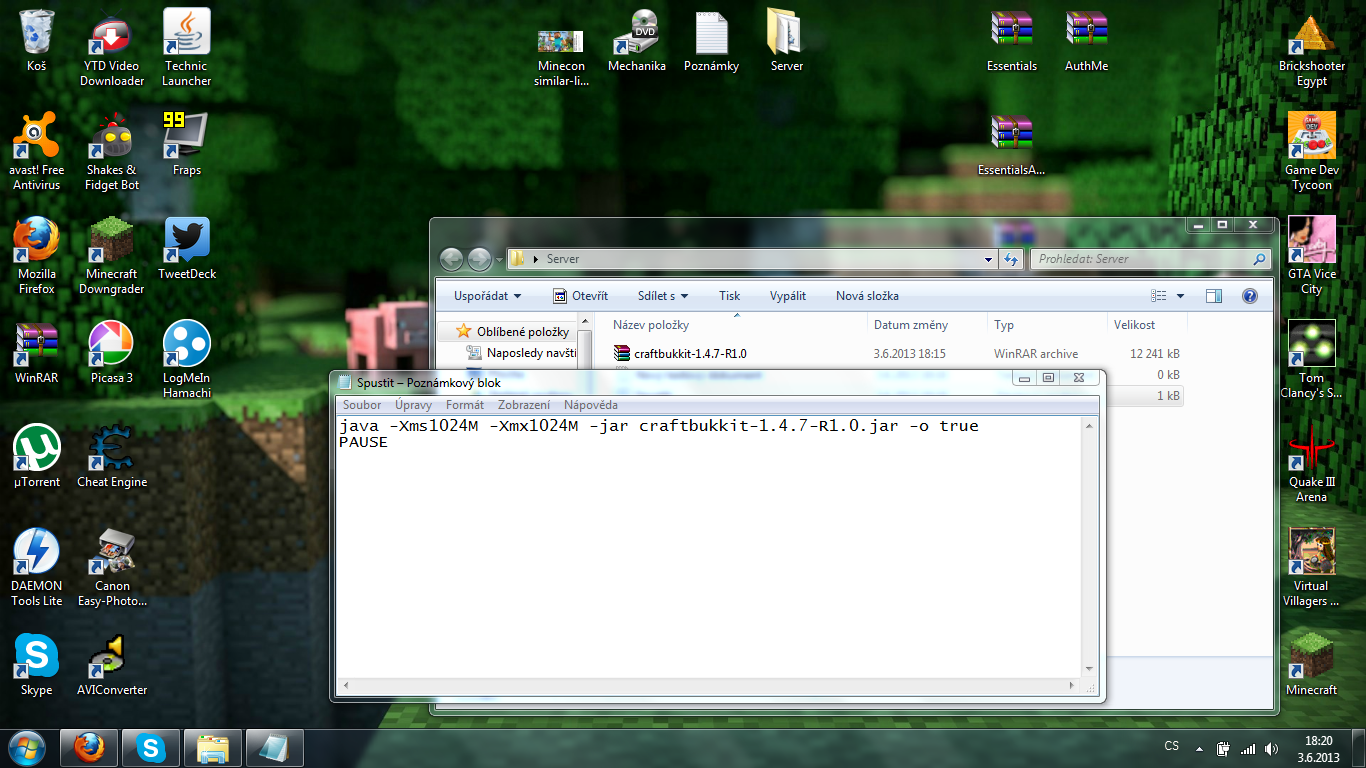Sort by the Datum změny column header
This screenshot has width=1366, height=768.
point(910,325)
